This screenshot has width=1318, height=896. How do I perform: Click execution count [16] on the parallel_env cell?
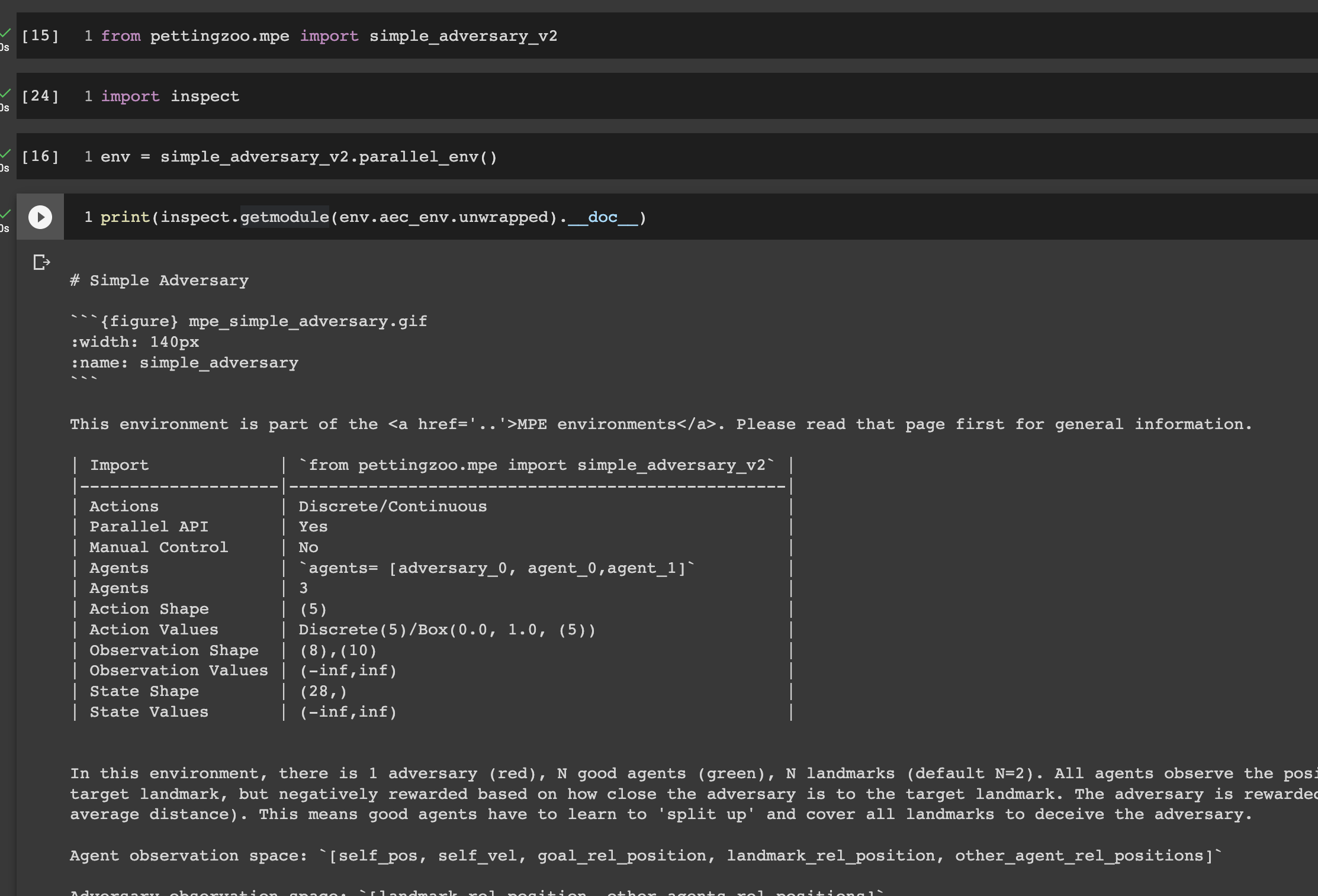[x=39, y=156]
